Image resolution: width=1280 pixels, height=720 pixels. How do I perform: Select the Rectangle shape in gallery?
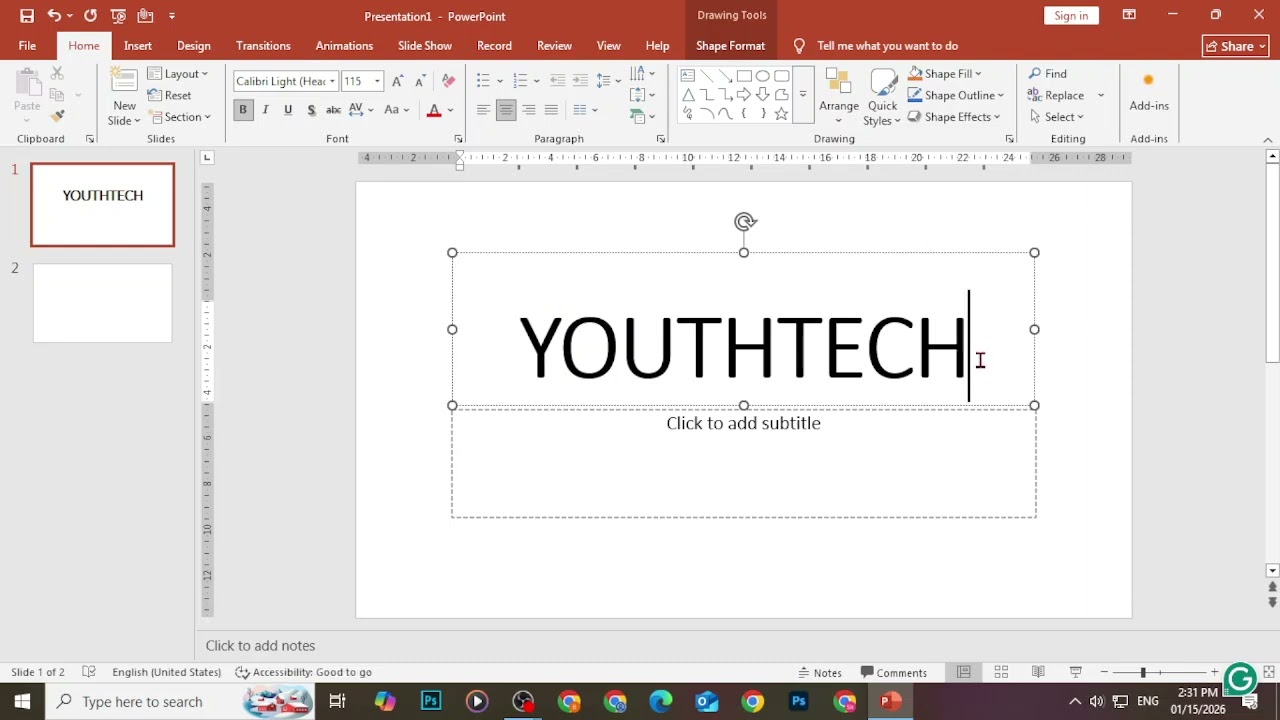coord(743,76)
